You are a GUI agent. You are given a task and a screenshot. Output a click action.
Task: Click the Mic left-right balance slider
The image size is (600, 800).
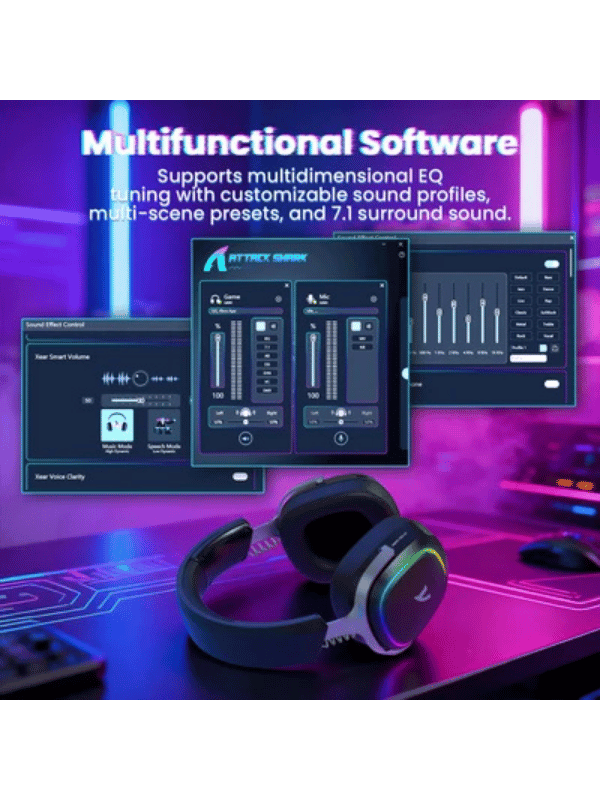coord(341,421)
